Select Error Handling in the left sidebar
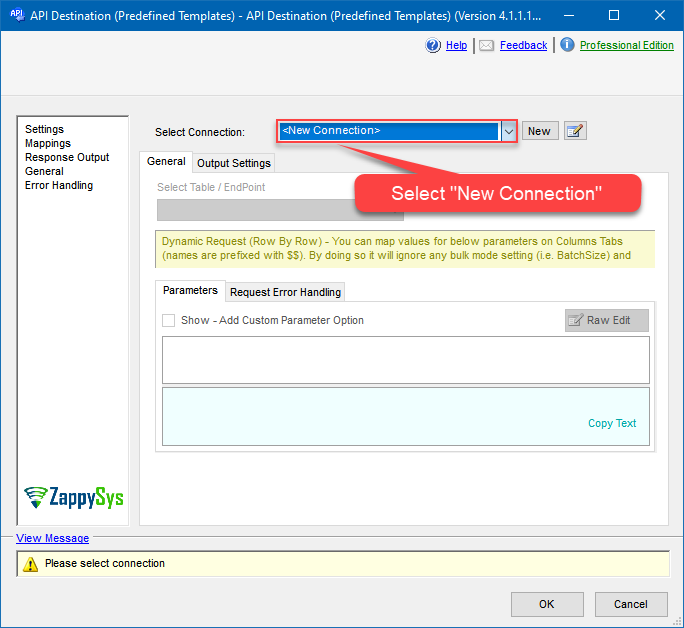The width and height of the screenshot is (684, 628). coord(59,185)
